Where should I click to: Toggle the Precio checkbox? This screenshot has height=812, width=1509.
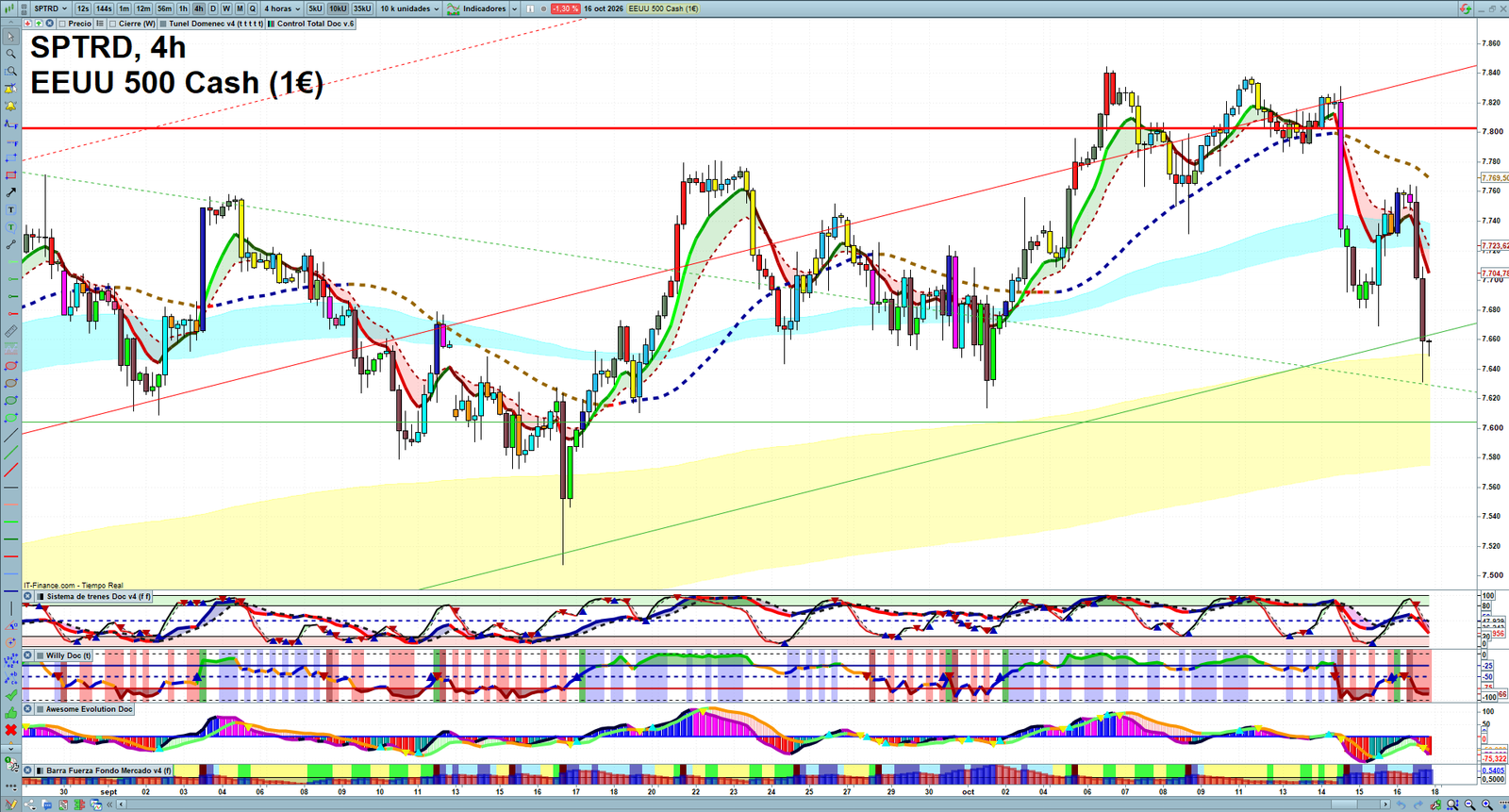[62, 24]
